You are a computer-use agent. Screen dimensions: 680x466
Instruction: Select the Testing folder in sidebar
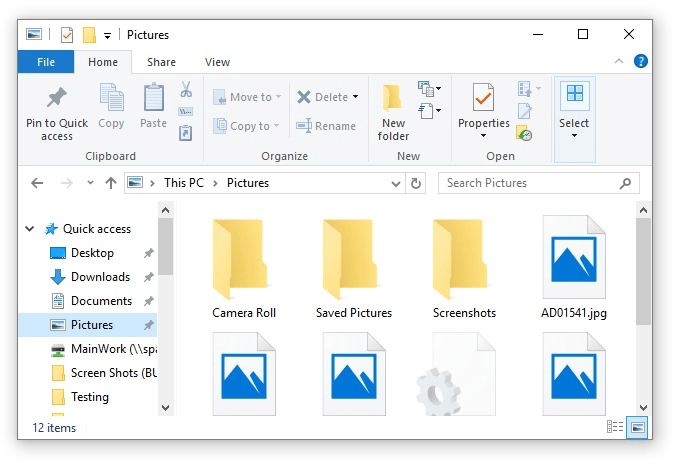[x=88, y=397]
